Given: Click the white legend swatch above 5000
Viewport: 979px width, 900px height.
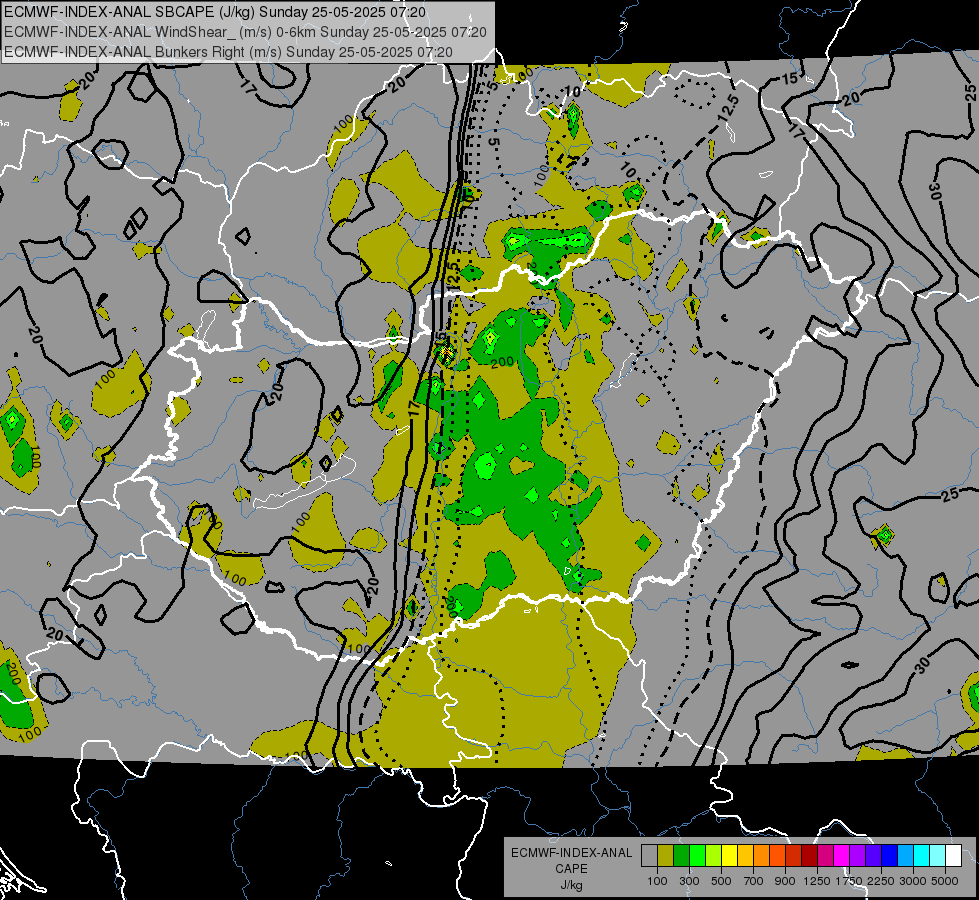Looking at the screenshot, I should [953, 856].
